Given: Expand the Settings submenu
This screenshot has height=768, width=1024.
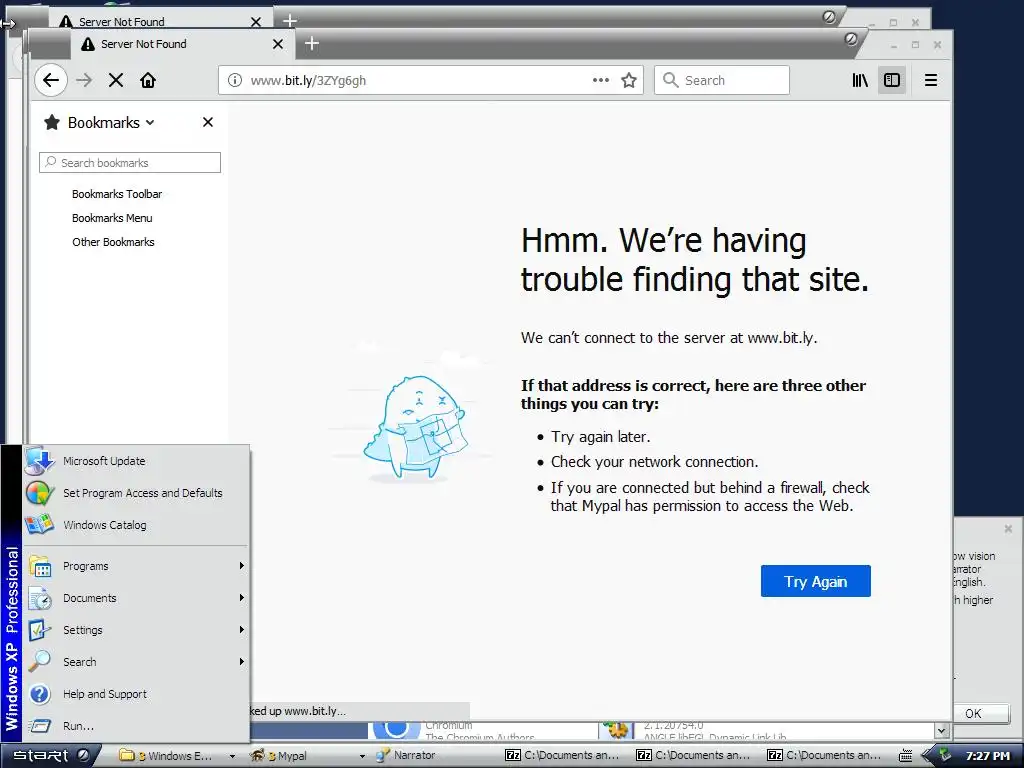Looking at the screenshot, I should click(x=136, y=630).
